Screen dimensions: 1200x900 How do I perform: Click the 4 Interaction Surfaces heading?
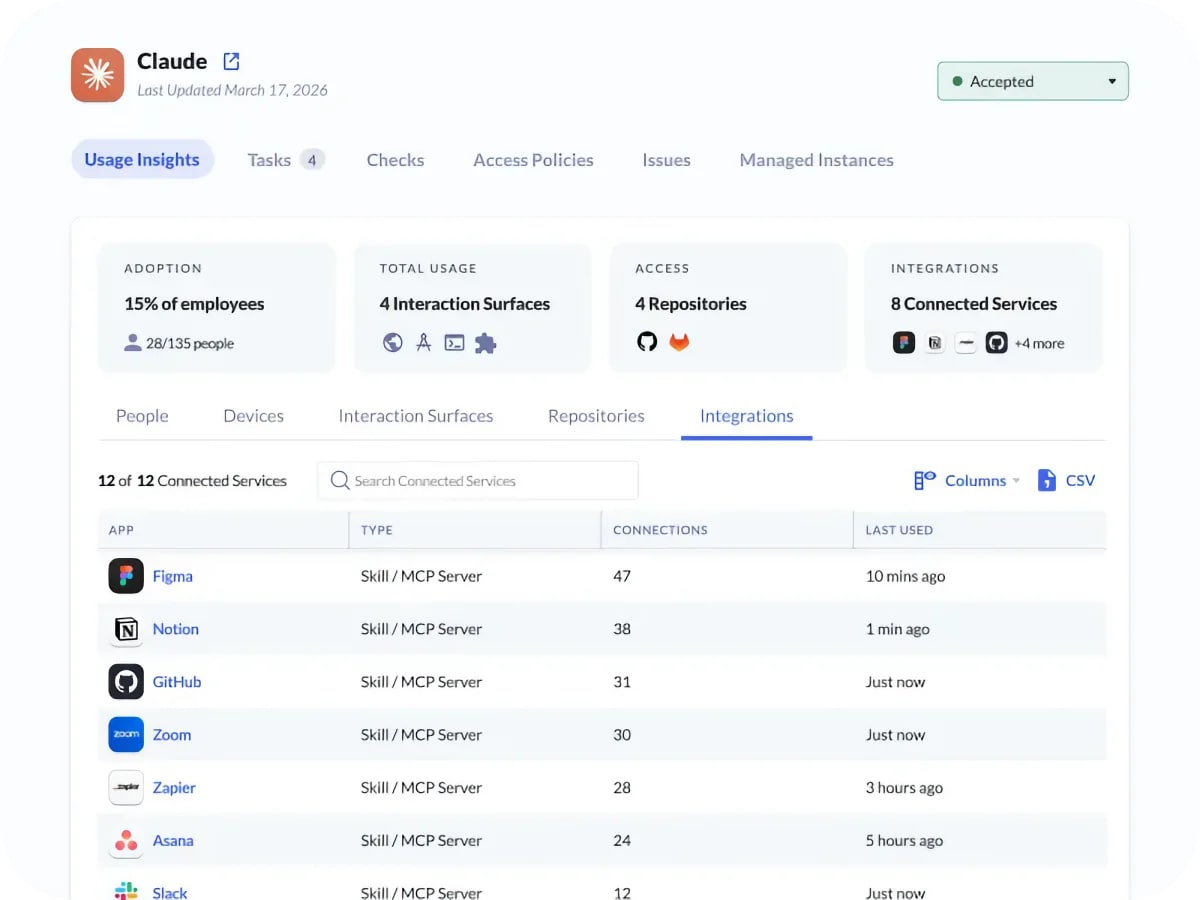(465, 304)
